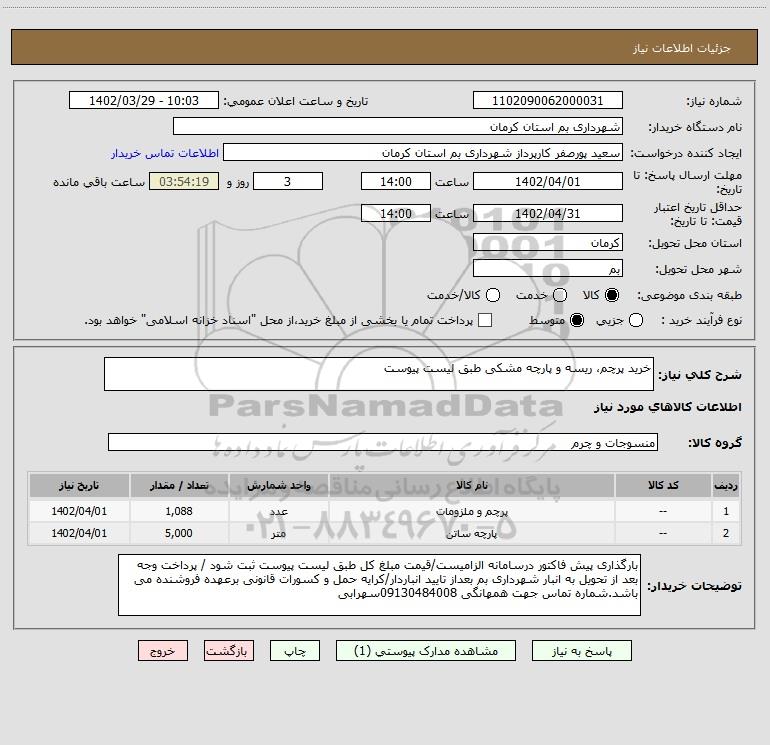Click the requester field سعید پورصفر
The height and width of the screenshot is (745, 770).
423,153
